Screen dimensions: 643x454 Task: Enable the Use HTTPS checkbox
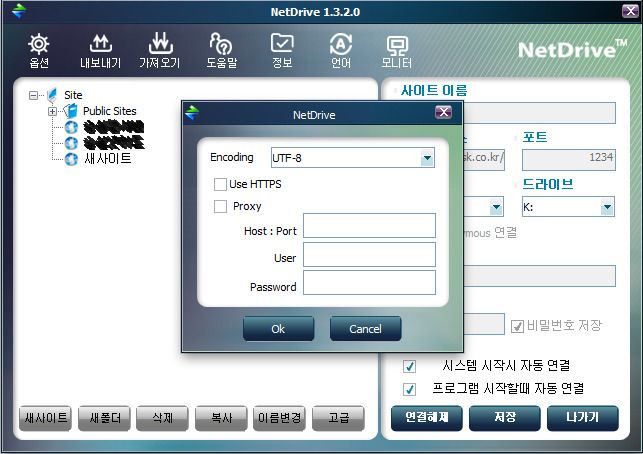[x=220, y=184]
